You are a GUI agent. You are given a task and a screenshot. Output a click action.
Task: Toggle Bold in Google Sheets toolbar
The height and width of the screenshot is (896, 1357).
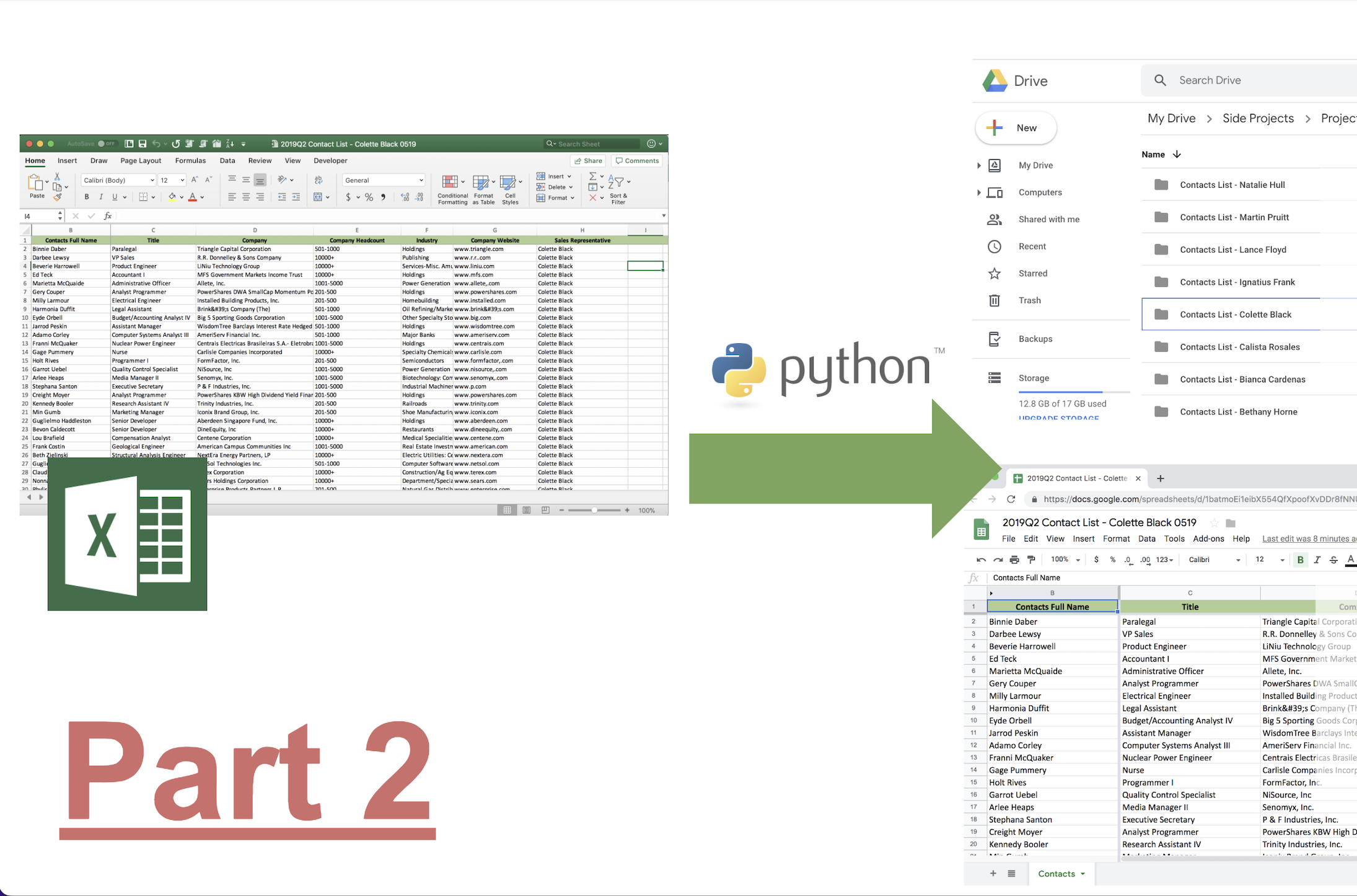click(x=1300, y=560)
